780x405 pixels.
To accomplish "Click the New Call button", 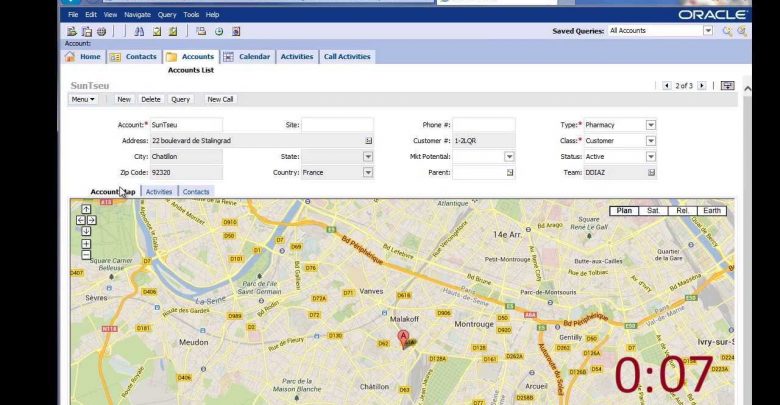I will pos(220,100).
